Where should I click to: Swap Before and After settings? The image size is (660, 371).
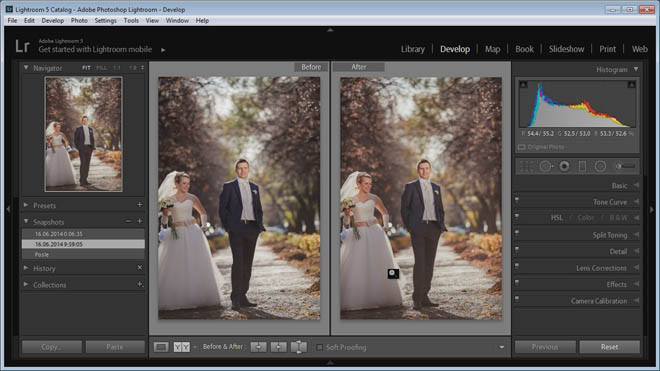298,347
